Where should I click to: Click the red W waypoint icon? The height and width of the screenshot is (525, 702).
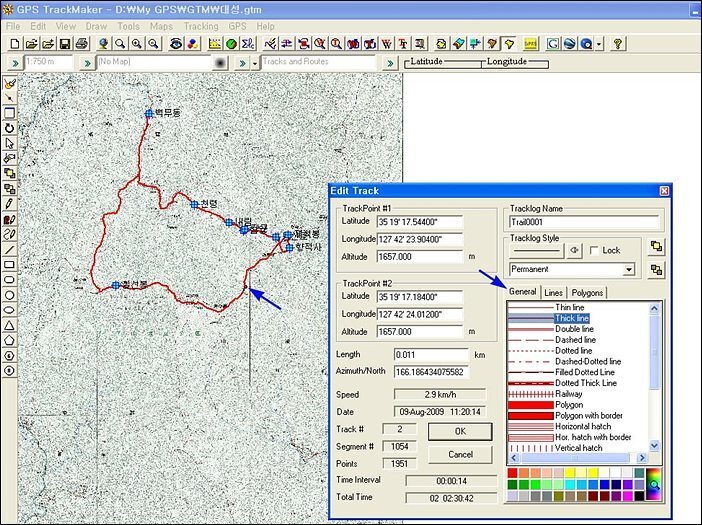pos(386,44)
